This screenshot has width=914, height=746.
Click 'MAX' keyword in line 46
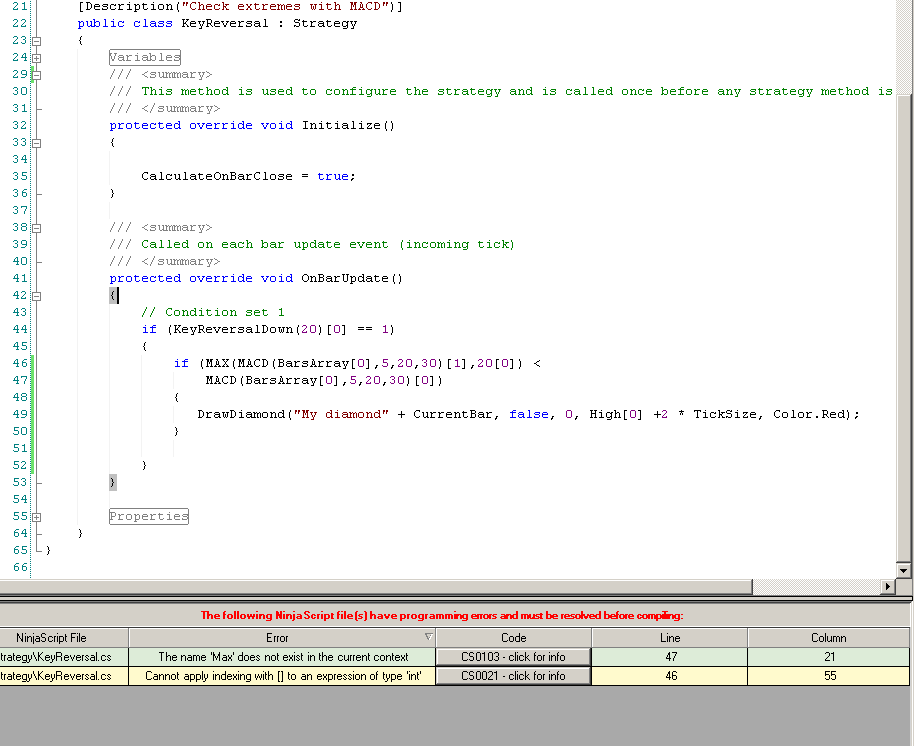[217, 364]
